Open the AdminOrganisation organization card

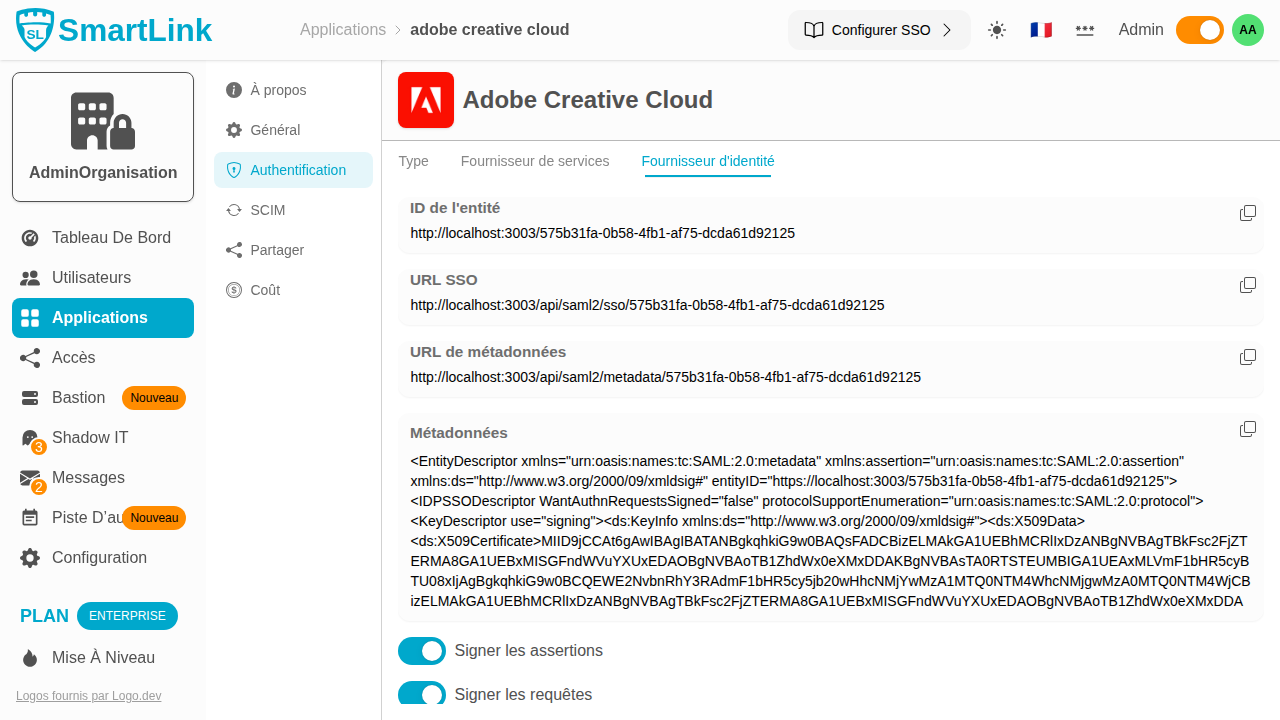point(103,137)
